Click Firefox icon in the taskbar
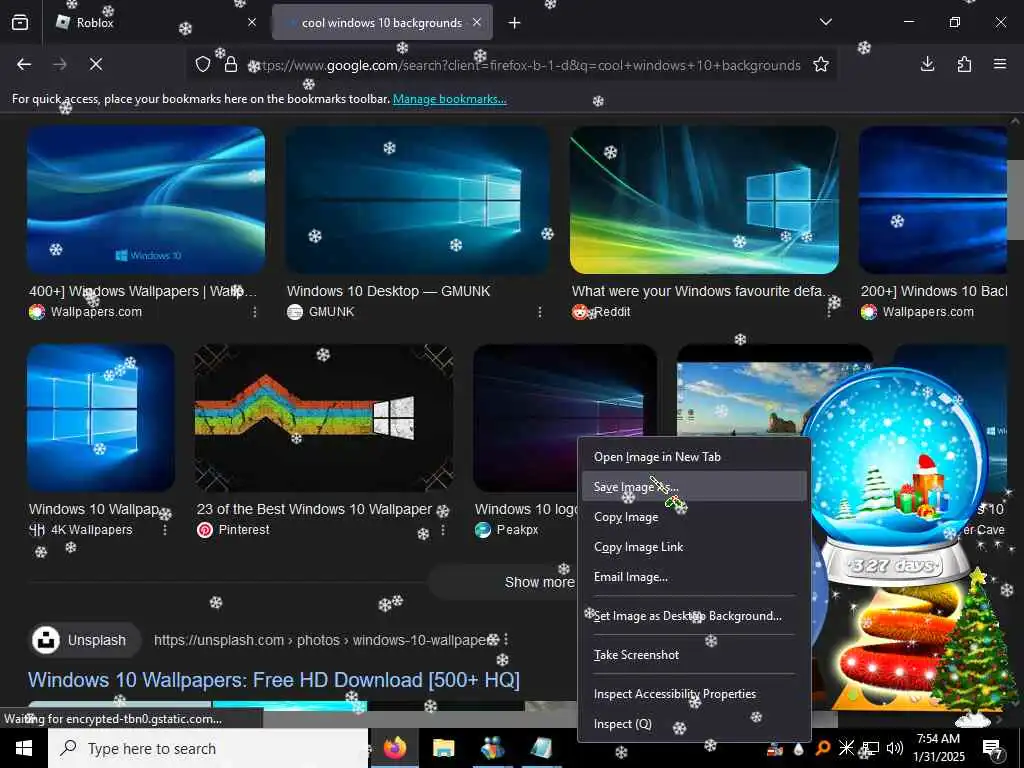This screenshot has height=768, width=1024. point(394,748)
